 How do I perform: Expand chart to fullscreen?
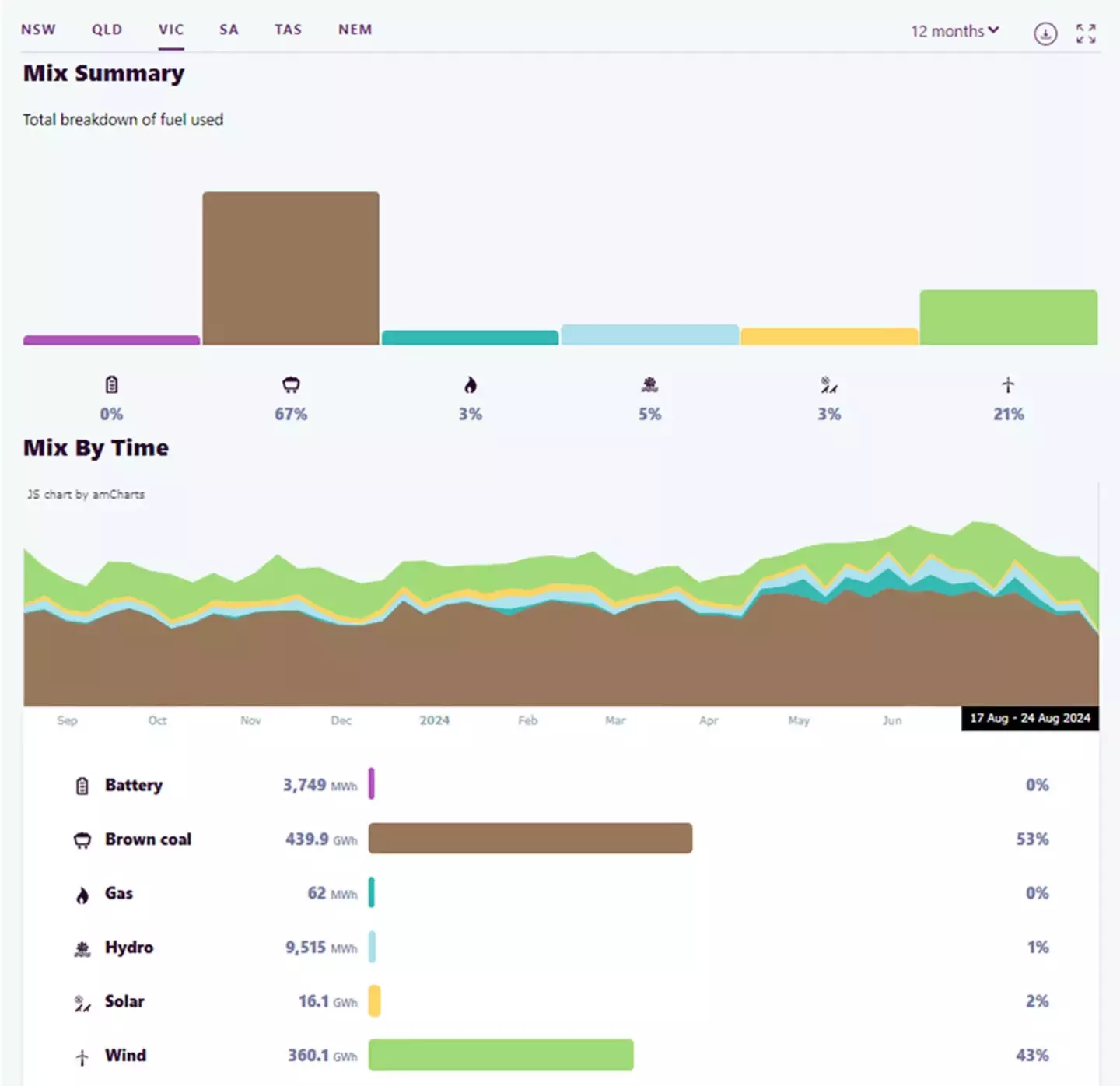click(1086, 33)
